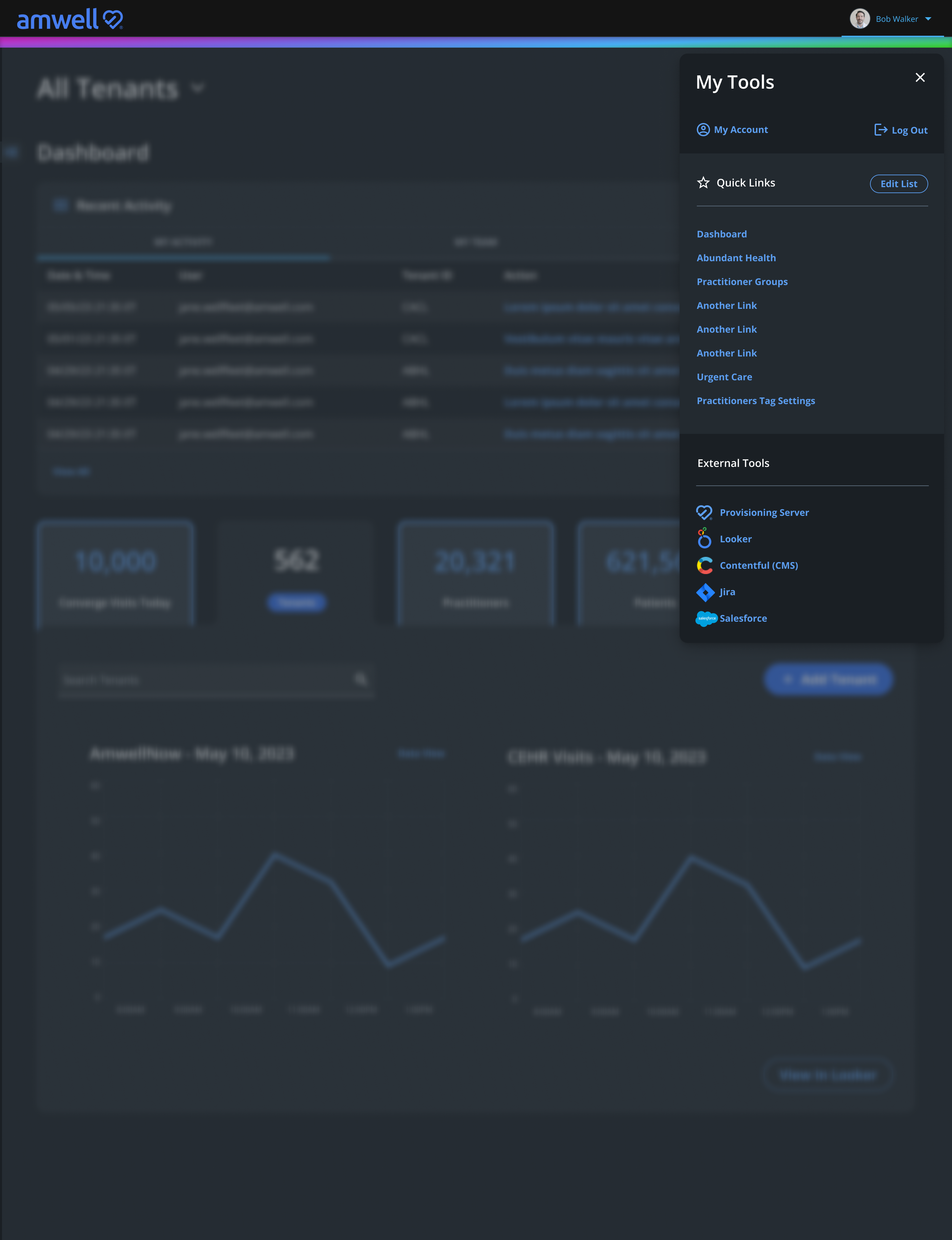Click Bob Walker's profile avatar
Screen dimensions: 952x1240
[859, 19]
